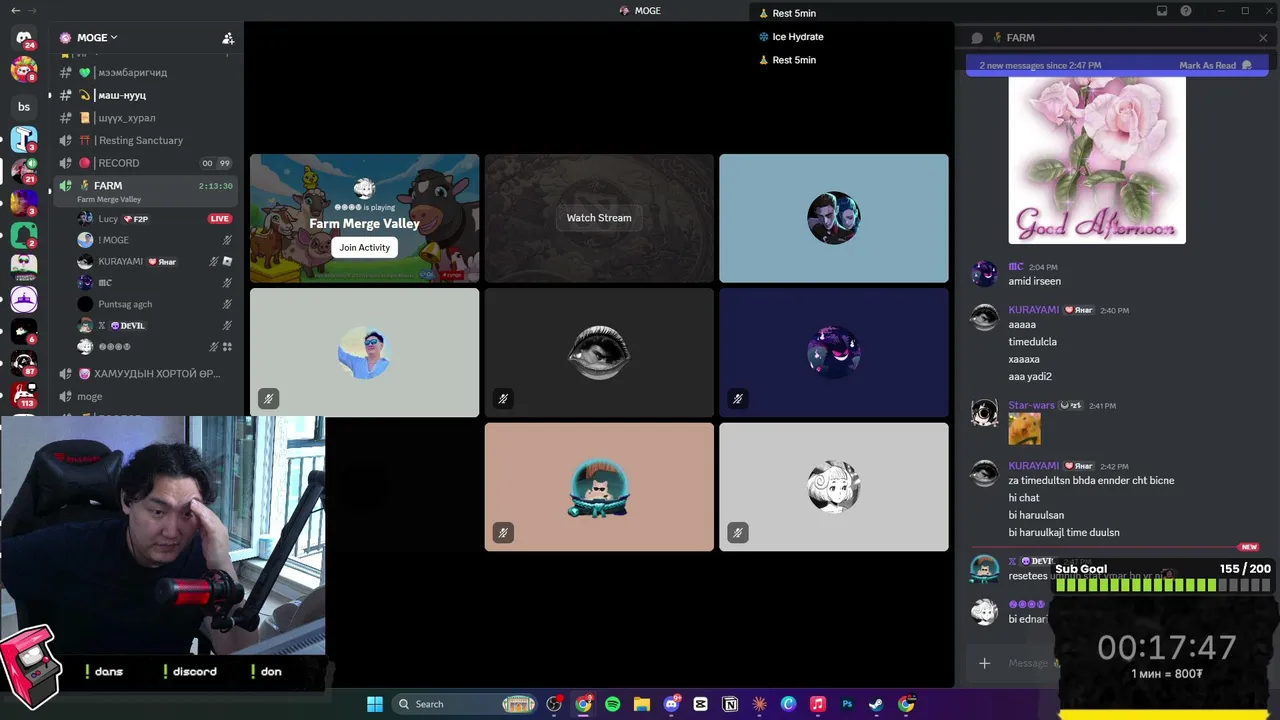Click the plus attachment button in message box
The image size is (1280, 720).
[x=985, y=663]
